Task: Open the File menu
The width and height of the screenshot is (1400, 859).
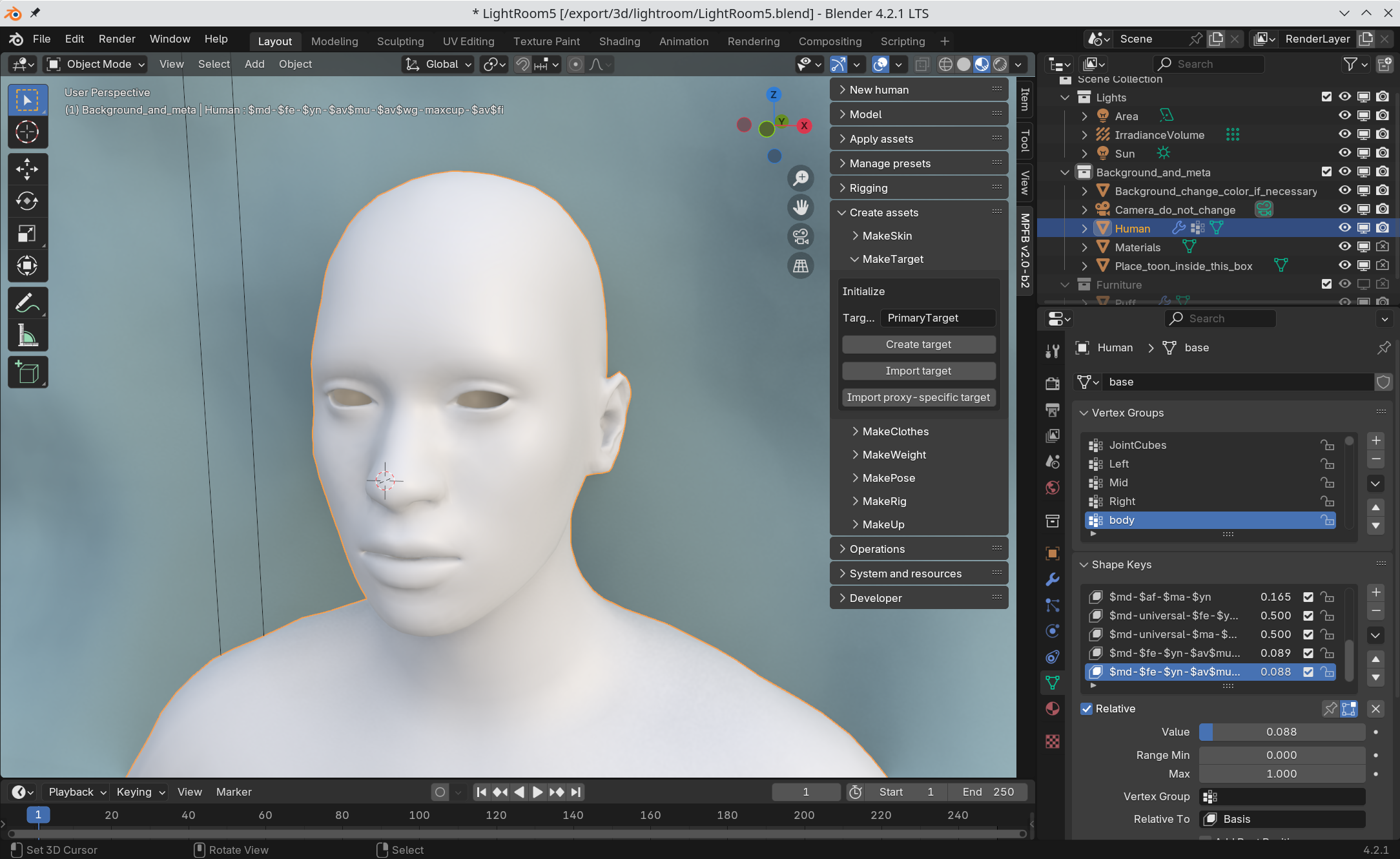Action: pos(41,39)
